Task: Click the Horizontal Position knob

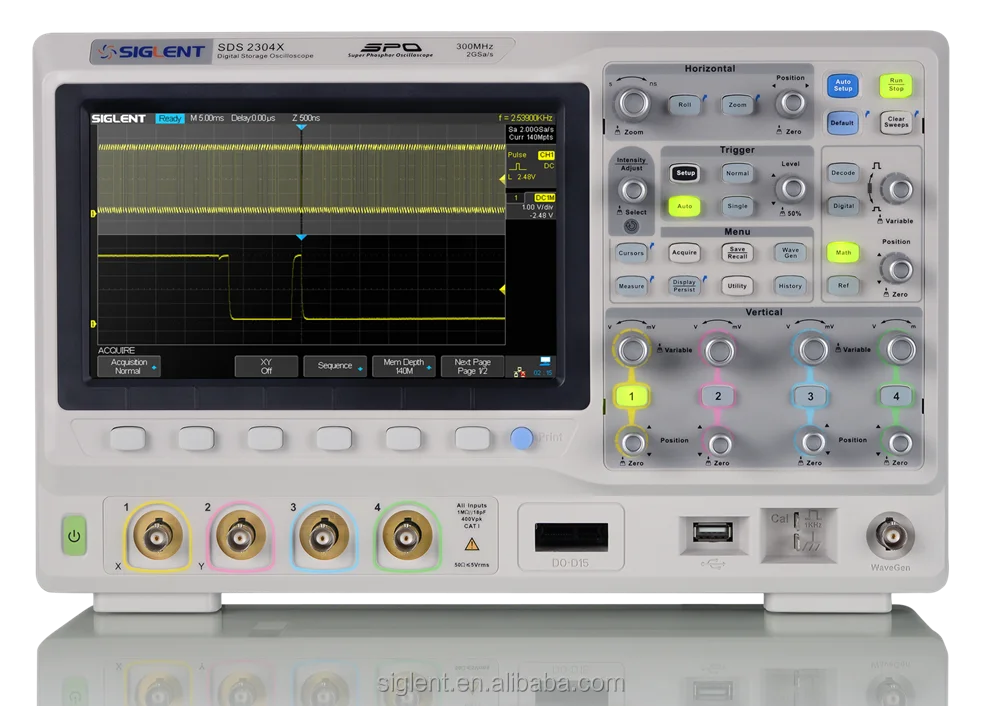Action: click(791, 103)
